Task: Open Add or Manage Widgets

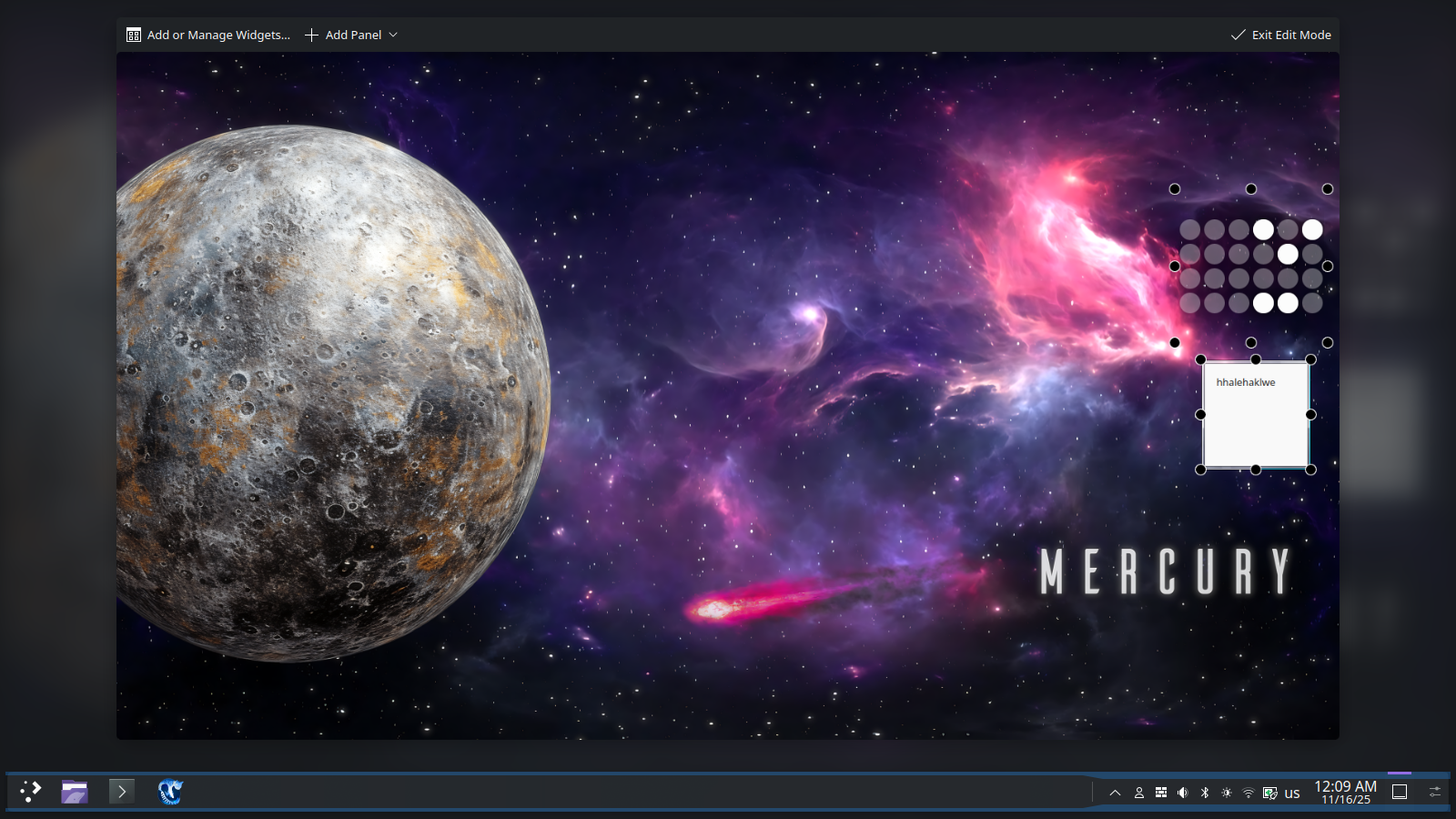Action: click(208, 35)
